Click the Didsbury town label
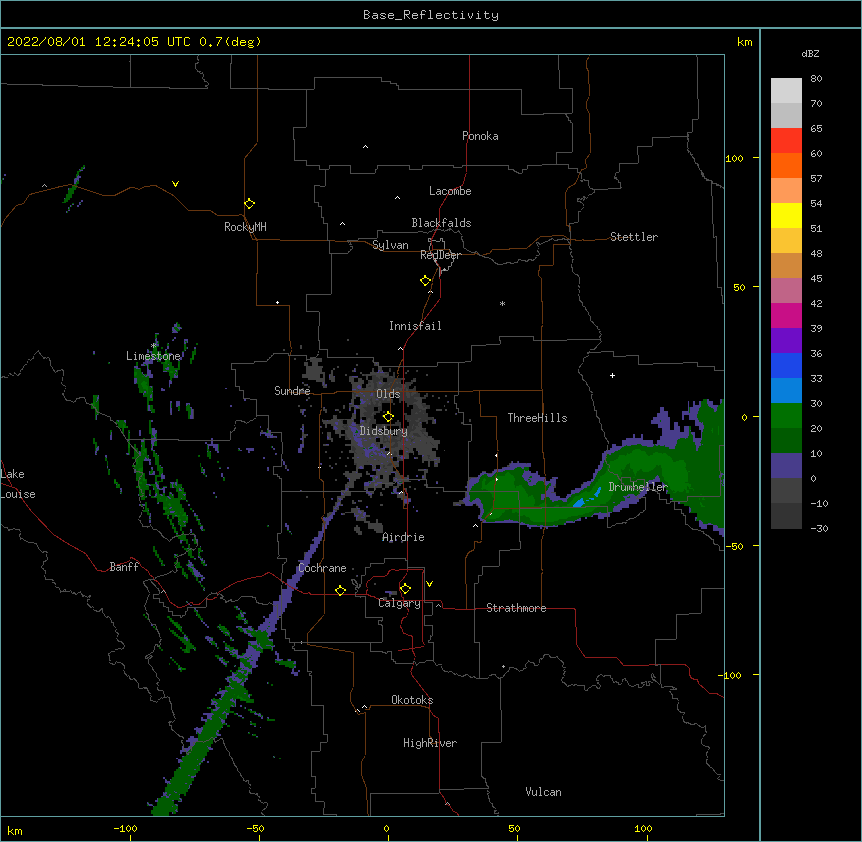Image resolution: width=862 pixels, height=842 pixels. 384,431
